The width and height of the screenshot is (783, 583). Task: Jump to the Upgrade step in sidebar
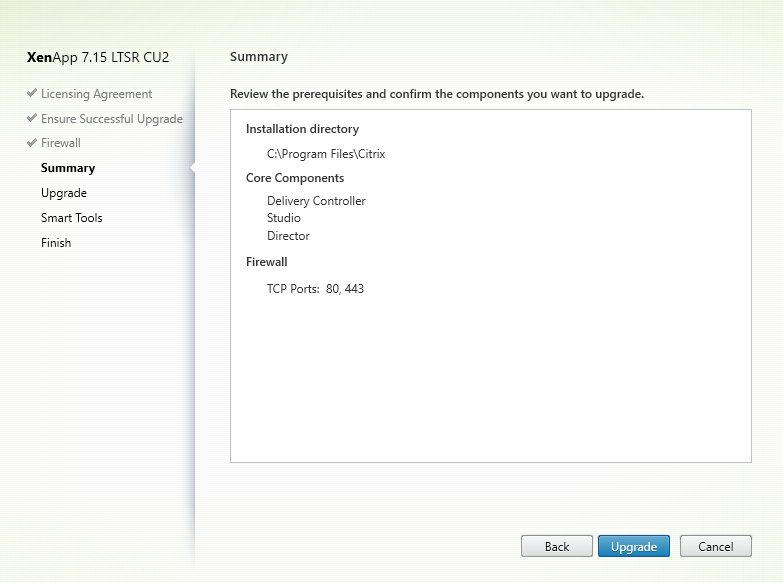64,193
